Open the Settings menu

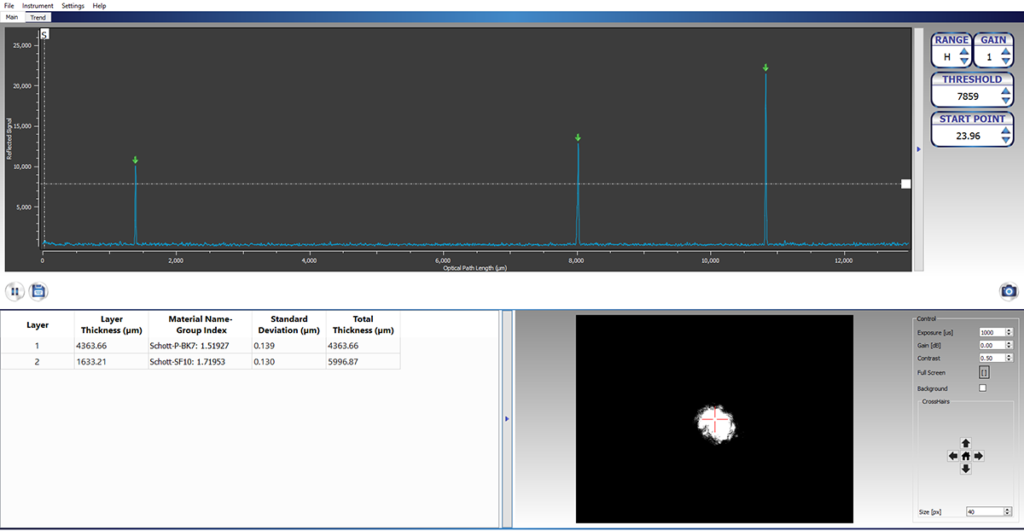72,5
